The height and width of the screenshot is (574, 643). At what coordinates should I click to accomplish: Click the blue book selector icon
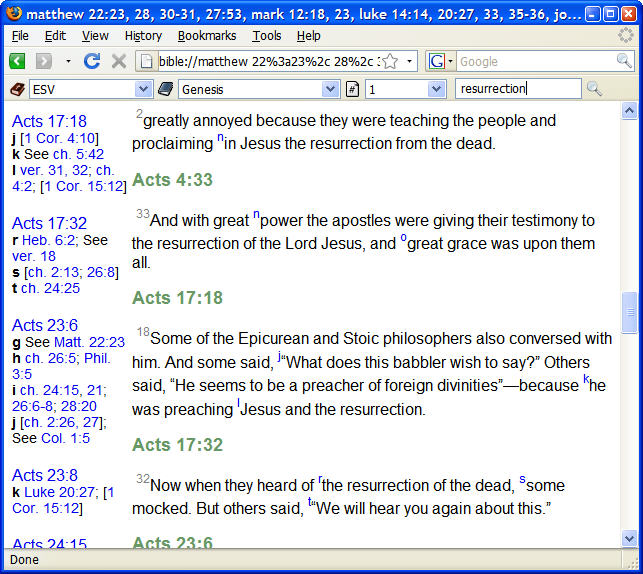[166, 89]
